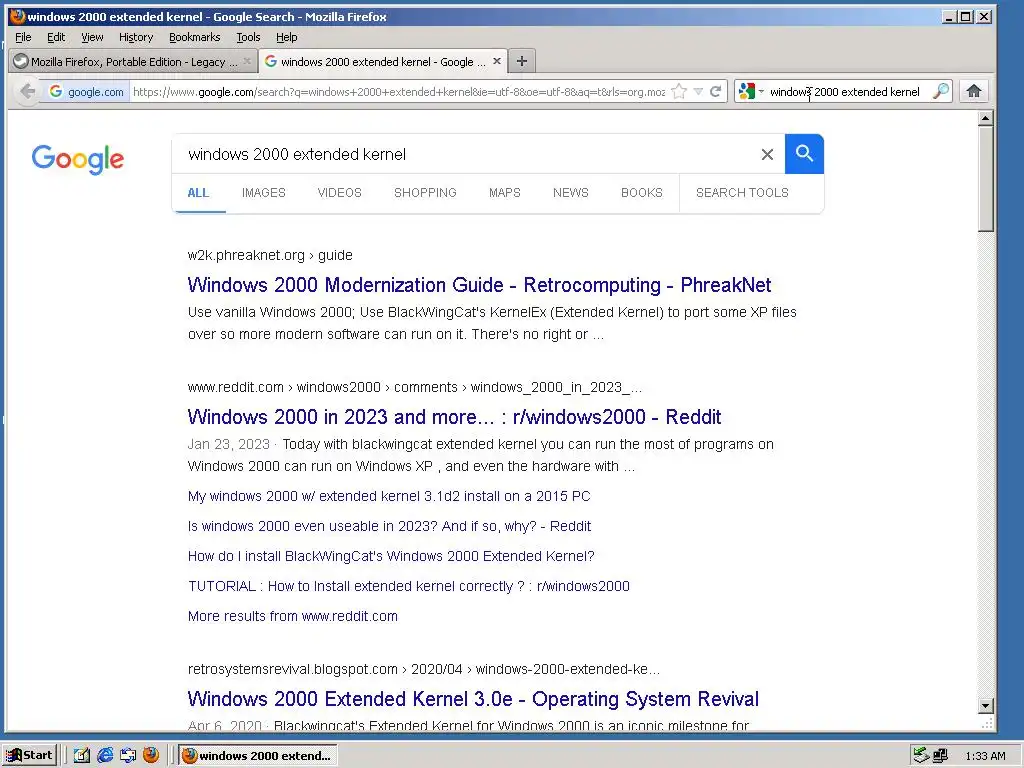Image resolution: width=1024 pixels, height=768 pixels.
Task: Click the scrollbar down arrow
Action: (x=986, y=705)
